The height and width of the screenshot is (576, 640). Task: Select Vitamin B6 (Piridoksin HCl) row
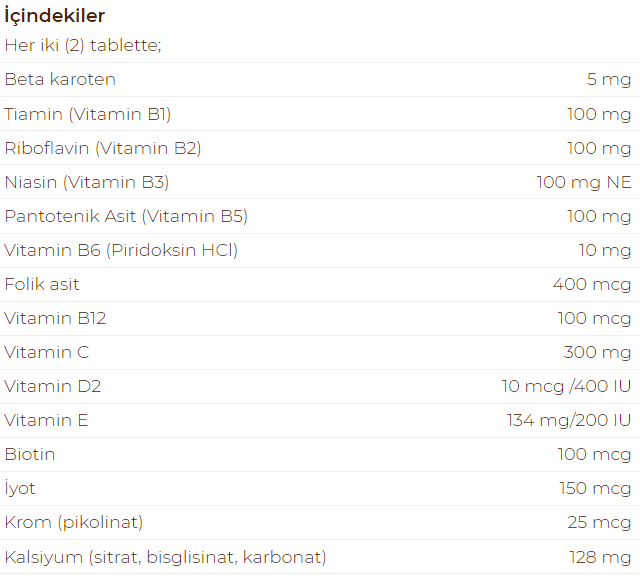point(320,250)
